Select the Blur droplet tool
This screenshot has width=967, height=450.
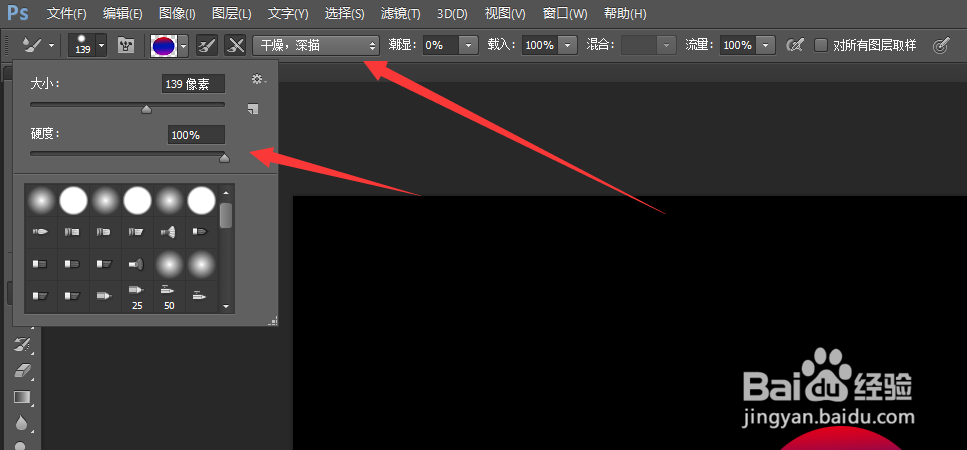click(x=22, y=422)
